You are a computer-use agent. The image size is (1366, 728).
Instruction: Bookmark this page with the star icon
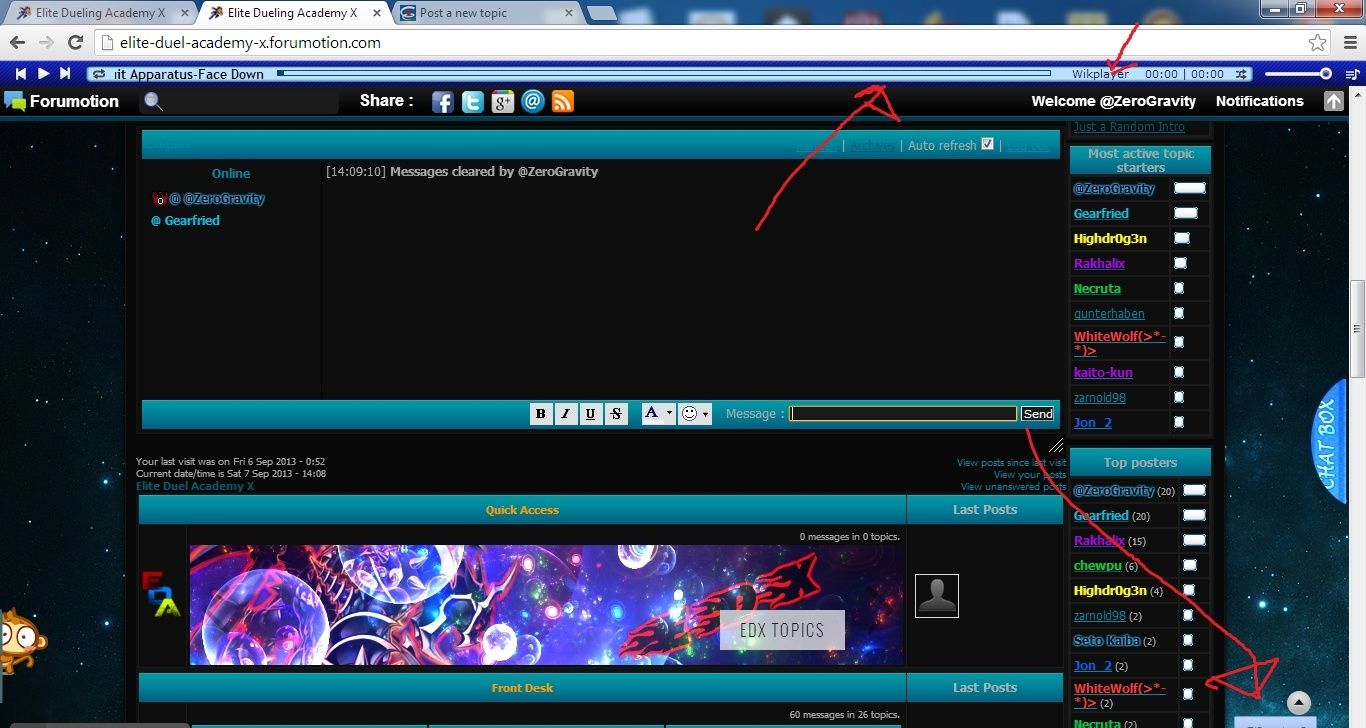[x=1317, y=43]
